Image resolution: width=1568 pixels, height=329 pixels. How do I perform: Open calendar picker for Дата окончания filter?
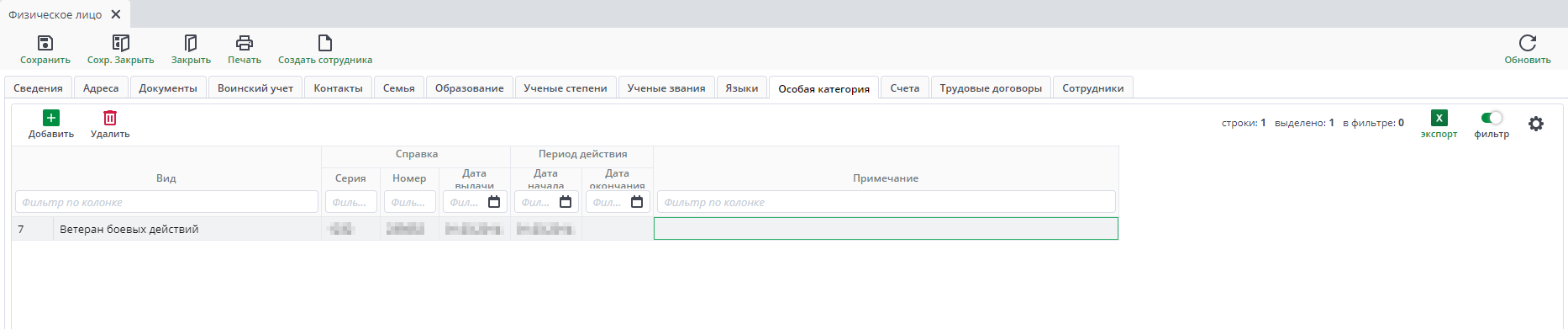pyautogui.click(x=637, y=202)
